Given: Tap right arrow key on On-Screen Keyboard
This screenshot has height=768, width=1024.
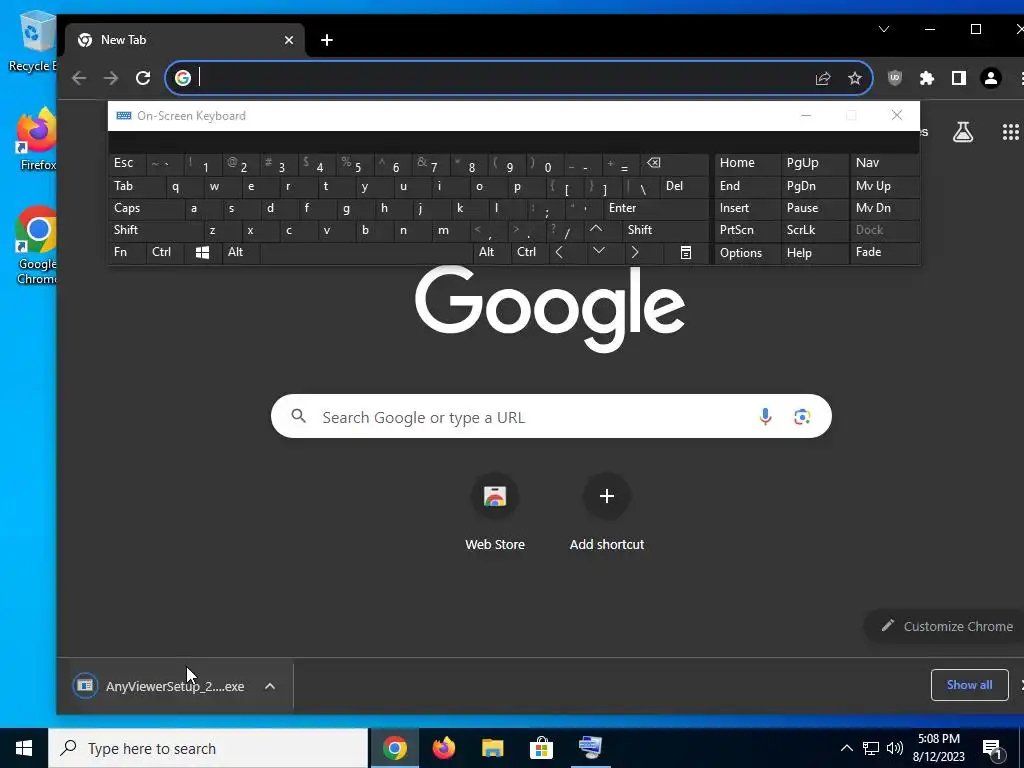Looking at the screenshot, I should [x=635, y=252].
